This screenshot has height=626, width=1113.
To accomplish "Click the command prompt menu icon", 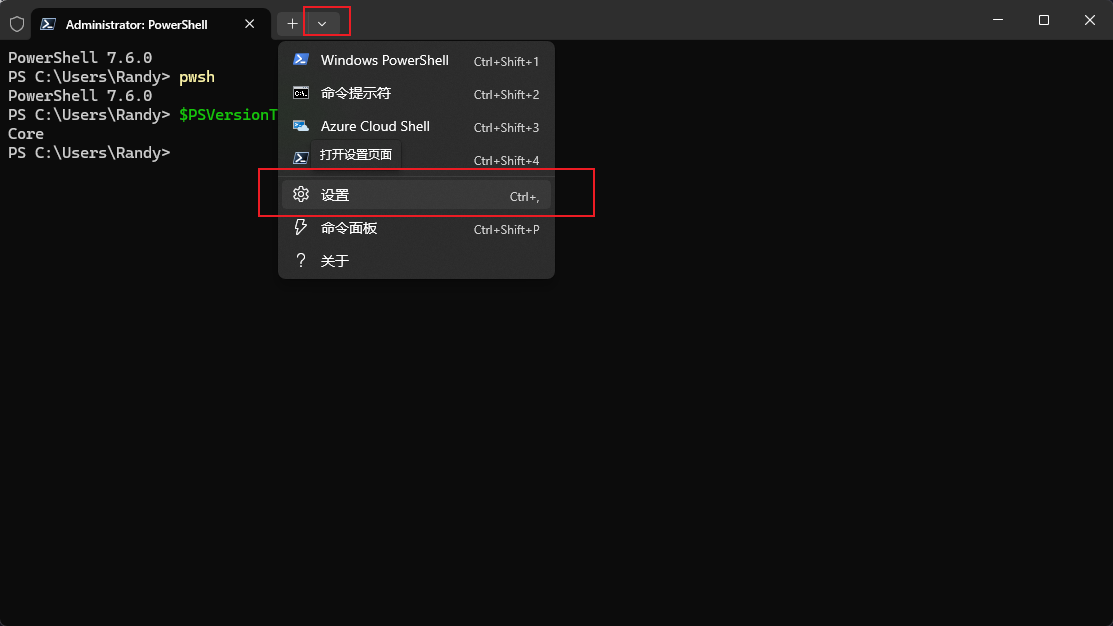I will point(301,93).
